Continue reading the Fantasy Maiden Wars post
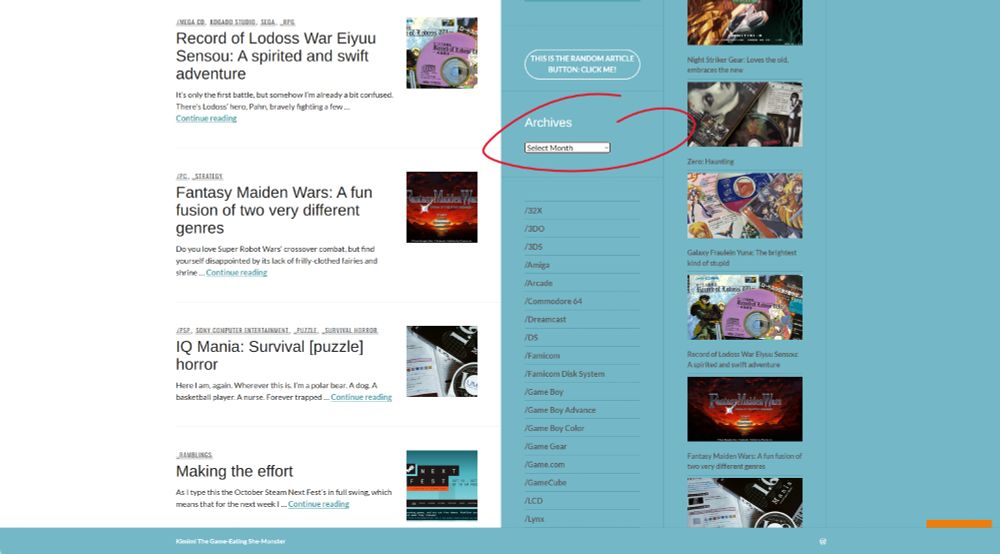Image resolution: width=1000 pixels, height=554 pixels. (237, 273)
